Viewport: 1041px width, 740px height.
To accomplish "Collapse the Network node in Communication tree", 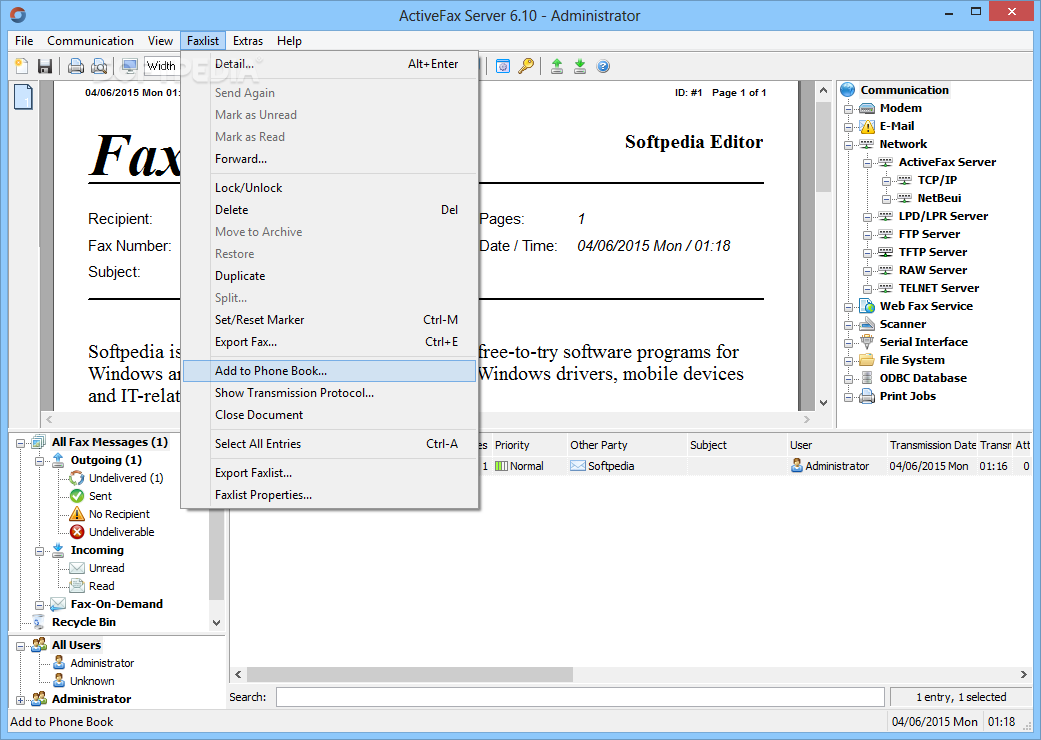I will pyautogui.click(x=848, y=144).
